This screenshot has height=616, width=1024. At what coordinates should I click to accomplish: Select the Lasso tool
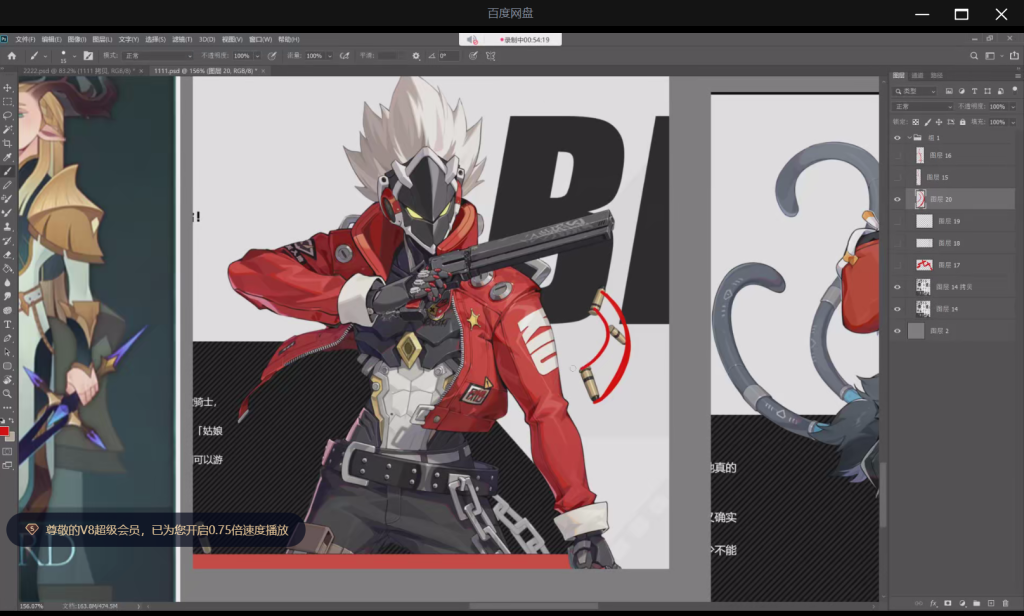(7, 115)
